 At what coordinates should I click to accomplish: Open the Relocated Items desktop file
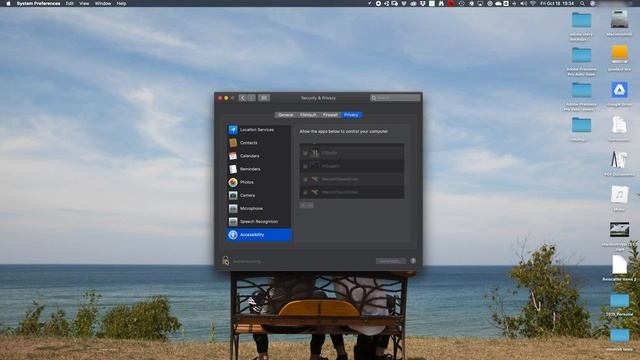point(619,265)
